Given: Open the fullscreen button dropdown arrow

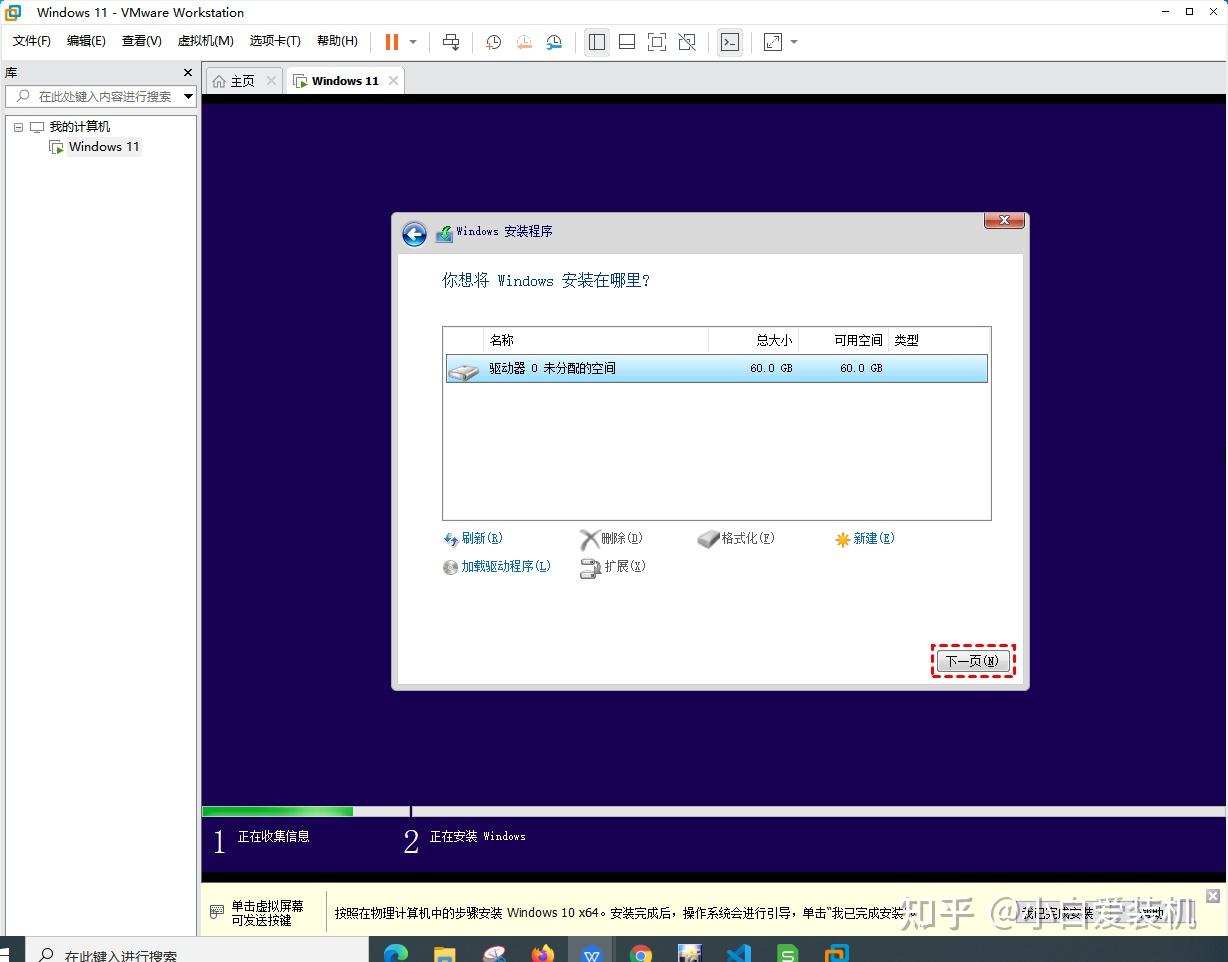Looking at the screenshot, I should (794, 42).
